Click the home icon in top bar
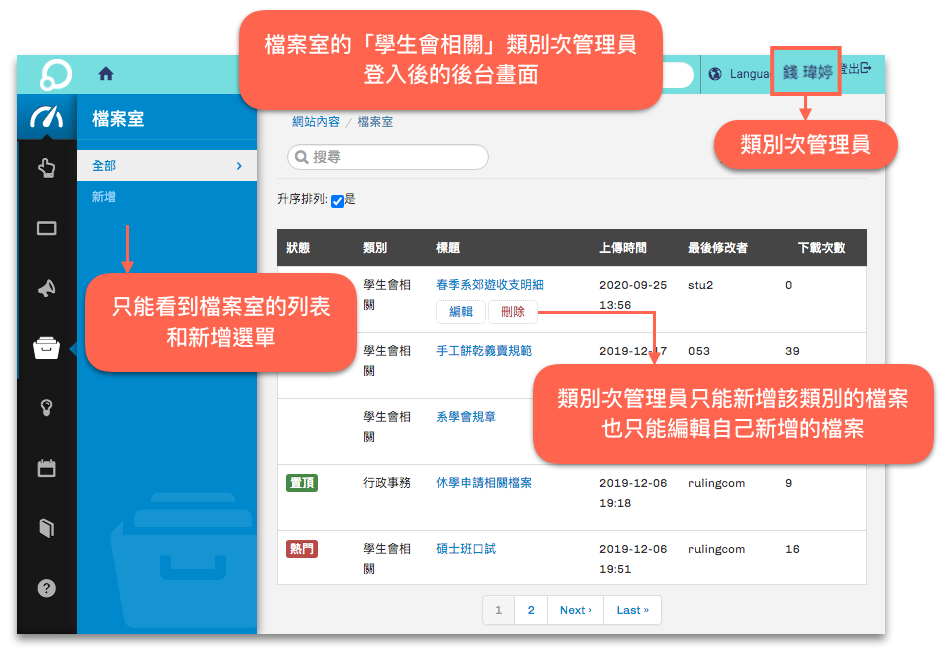Viewport: 945px width, 654px height. 106,74
